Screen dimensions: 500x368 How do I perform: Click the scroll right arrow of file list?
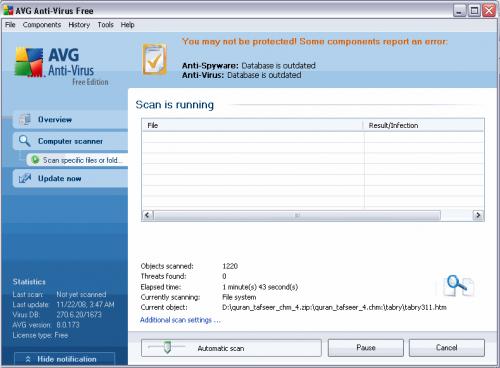click(478, 215)
